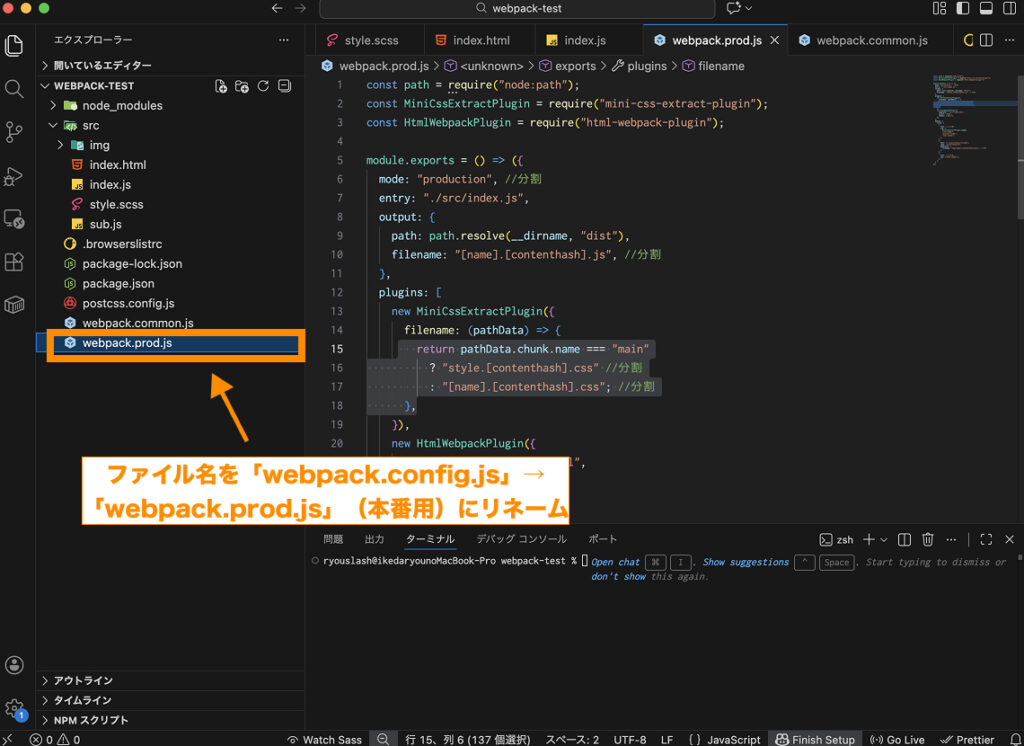Kill the terminal with trash icon
The height and width of the screenshot is (746, 1024).
927,539
